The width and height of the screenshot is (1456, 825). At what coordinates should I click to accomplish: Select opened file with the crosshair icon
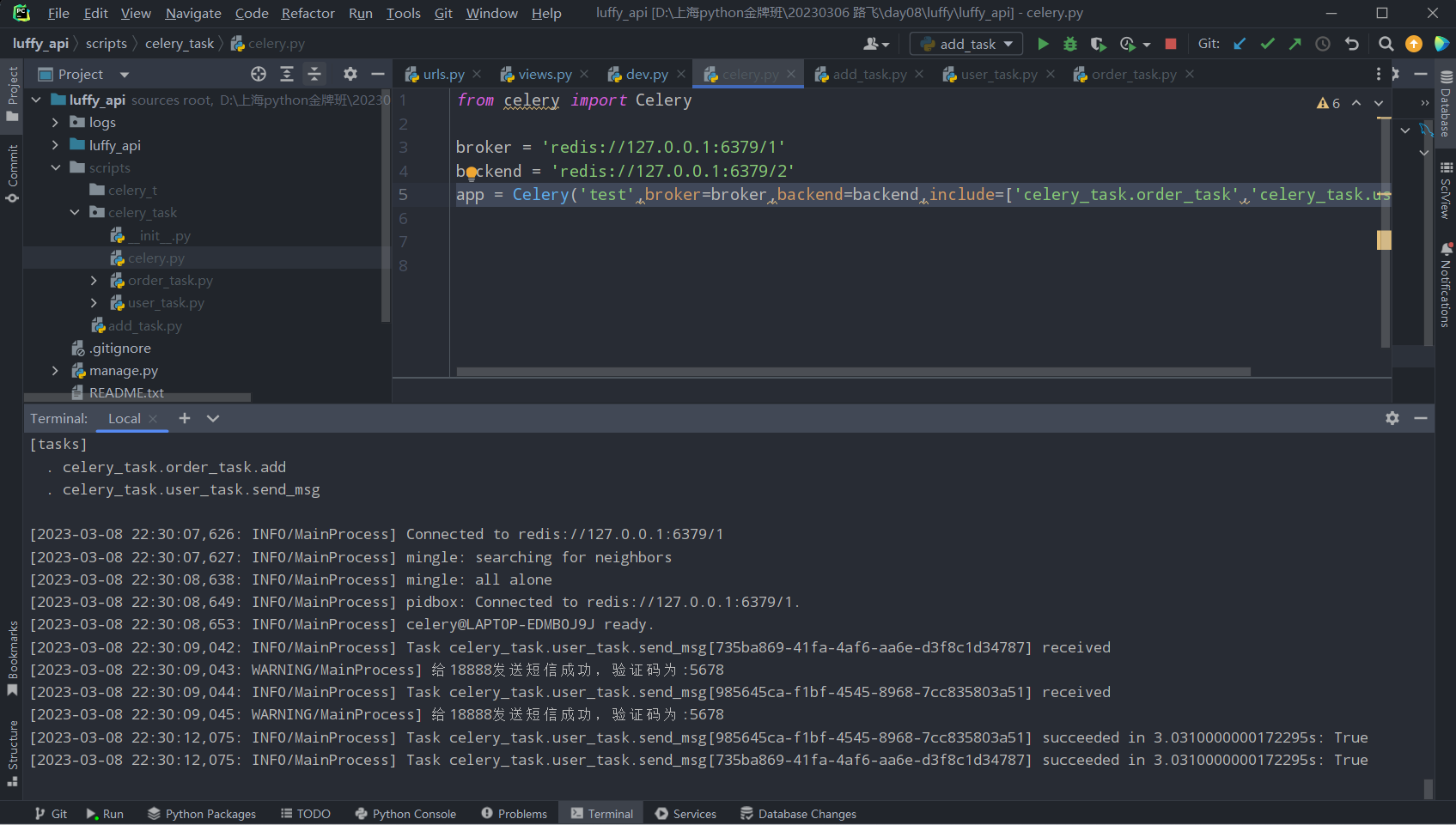pos(259,74)
